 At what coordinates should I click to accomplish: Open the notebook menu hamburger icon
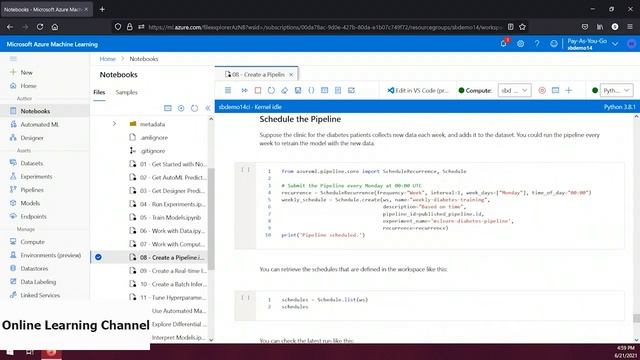click(x=228, y=90)
